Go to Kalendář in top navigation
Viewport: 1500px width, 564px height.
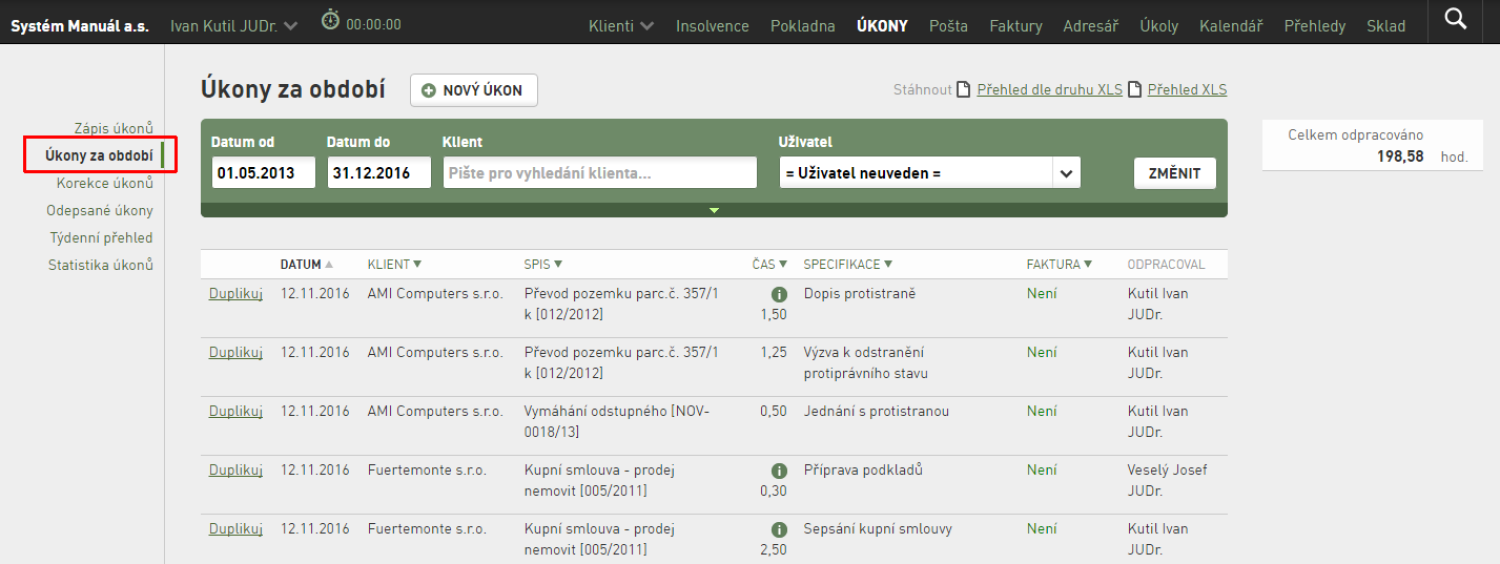(1231, 26)
